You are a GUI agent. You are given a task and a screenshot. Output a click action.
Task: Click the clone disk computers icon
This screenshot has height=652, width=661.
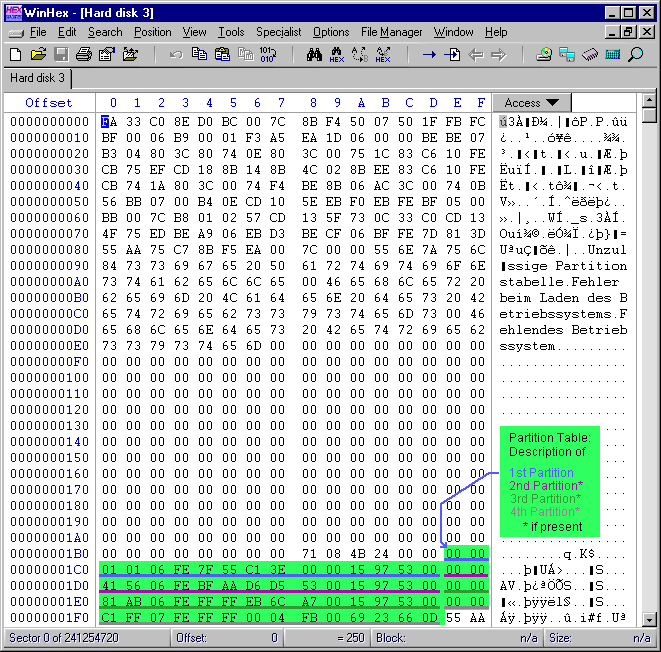(567, 55)
